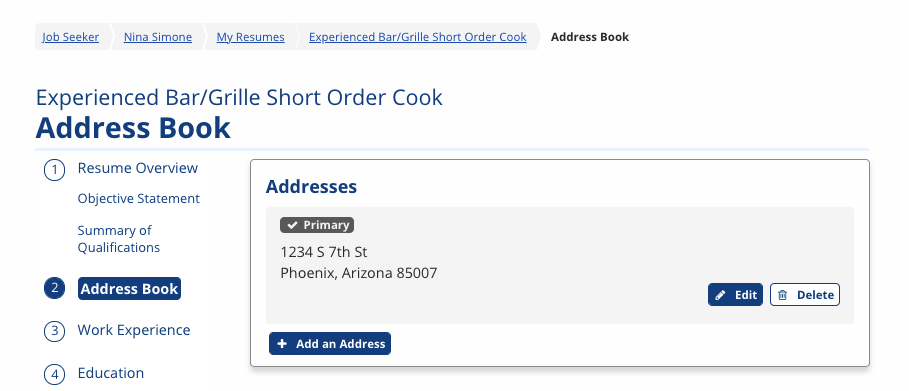Click the plus icon on Add an Address

(x=282, y=344)
